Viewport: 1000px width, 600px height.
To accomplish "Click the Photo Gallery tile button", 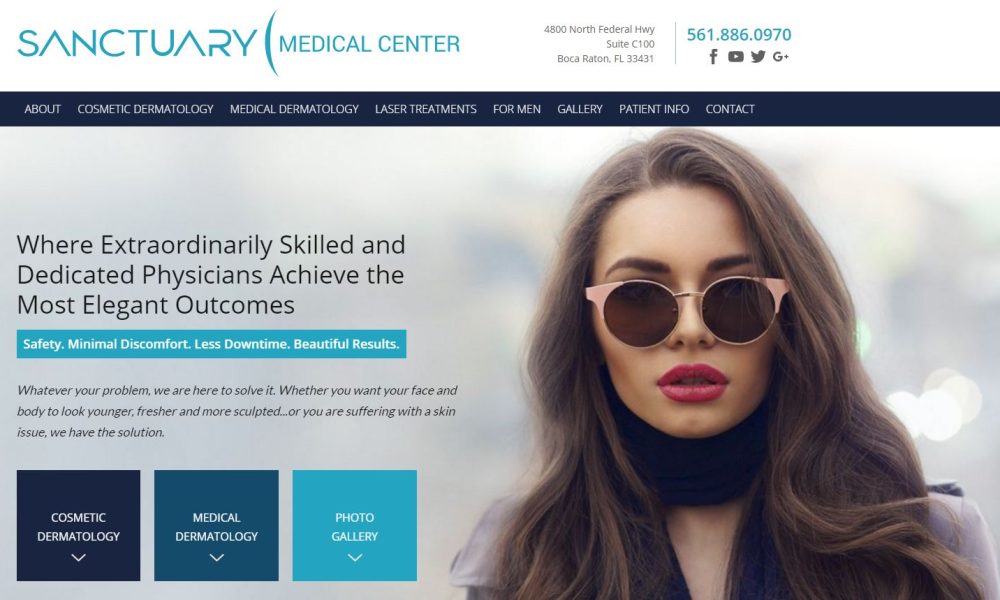I will 355,525.
